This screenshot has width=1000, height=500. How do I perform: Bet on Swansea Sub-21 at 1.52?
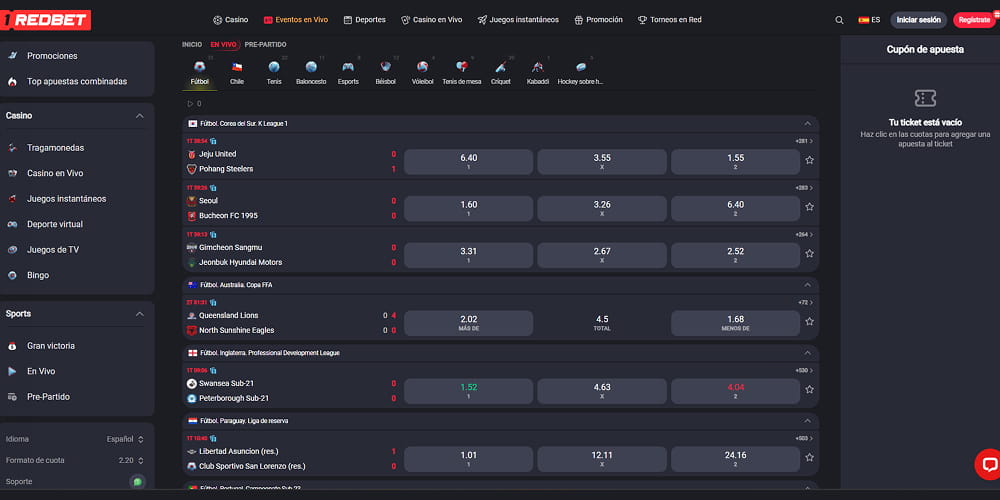click(469, 391)
